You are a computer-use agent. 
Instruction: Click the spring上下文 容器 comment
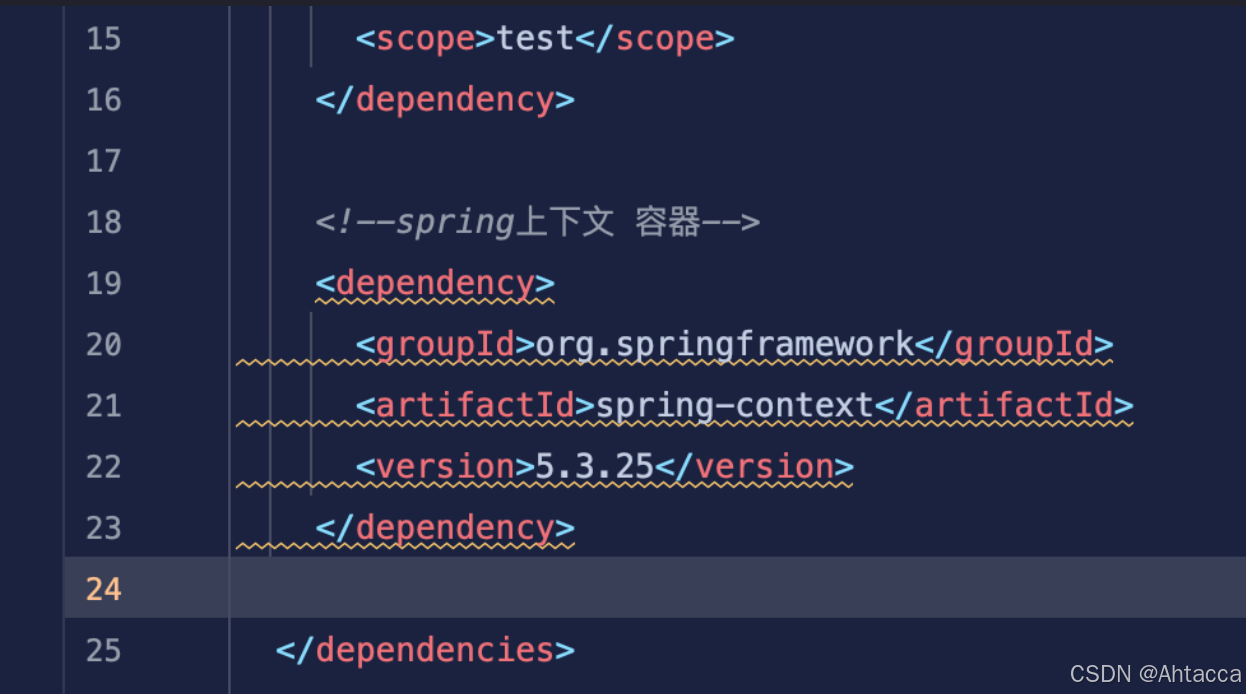538,222
